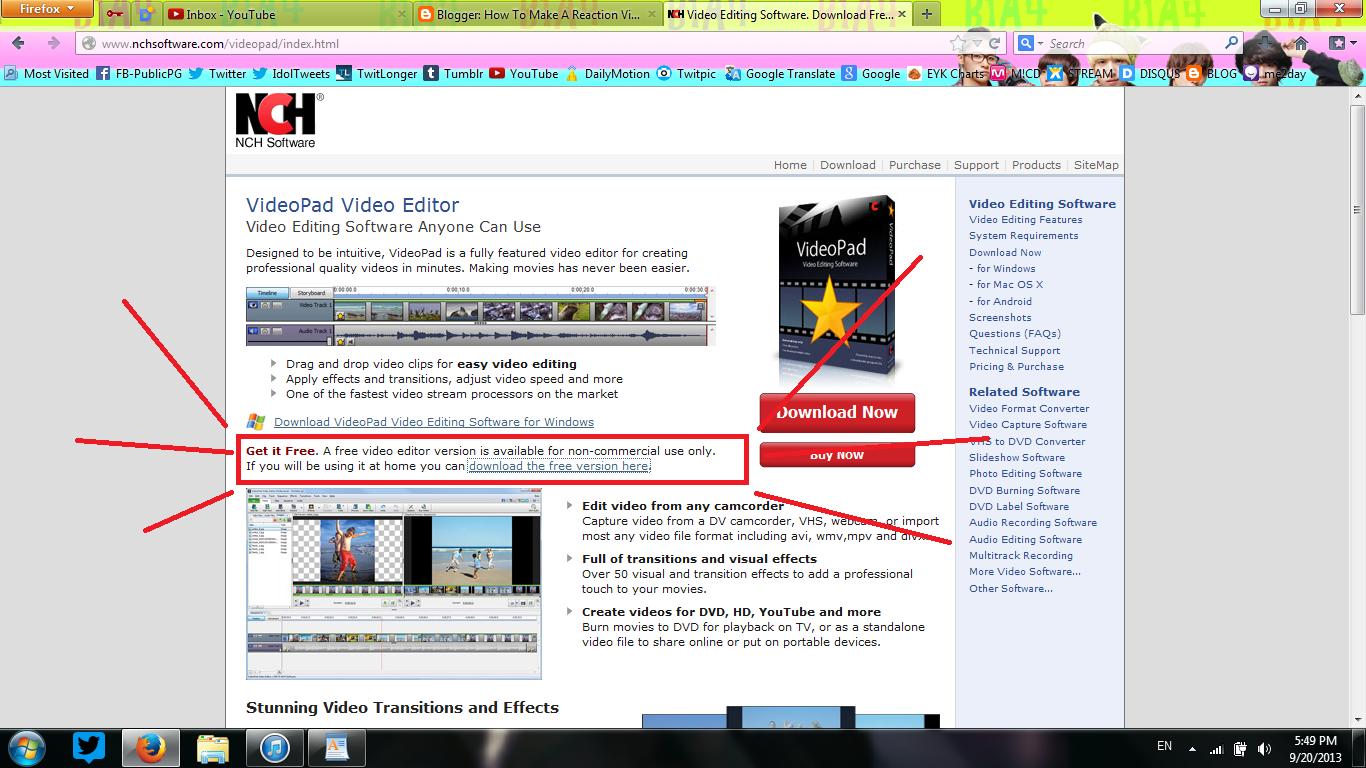Open the Google Translate bookmark
1366x768 pixels.
coord(780,74)
